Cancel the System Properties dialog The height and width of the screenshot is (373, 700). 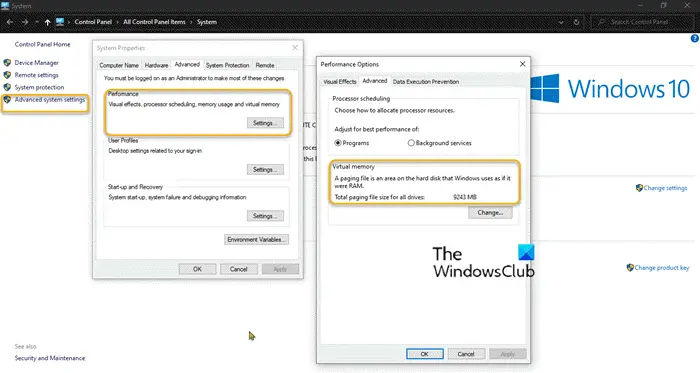tap(238, 269)
